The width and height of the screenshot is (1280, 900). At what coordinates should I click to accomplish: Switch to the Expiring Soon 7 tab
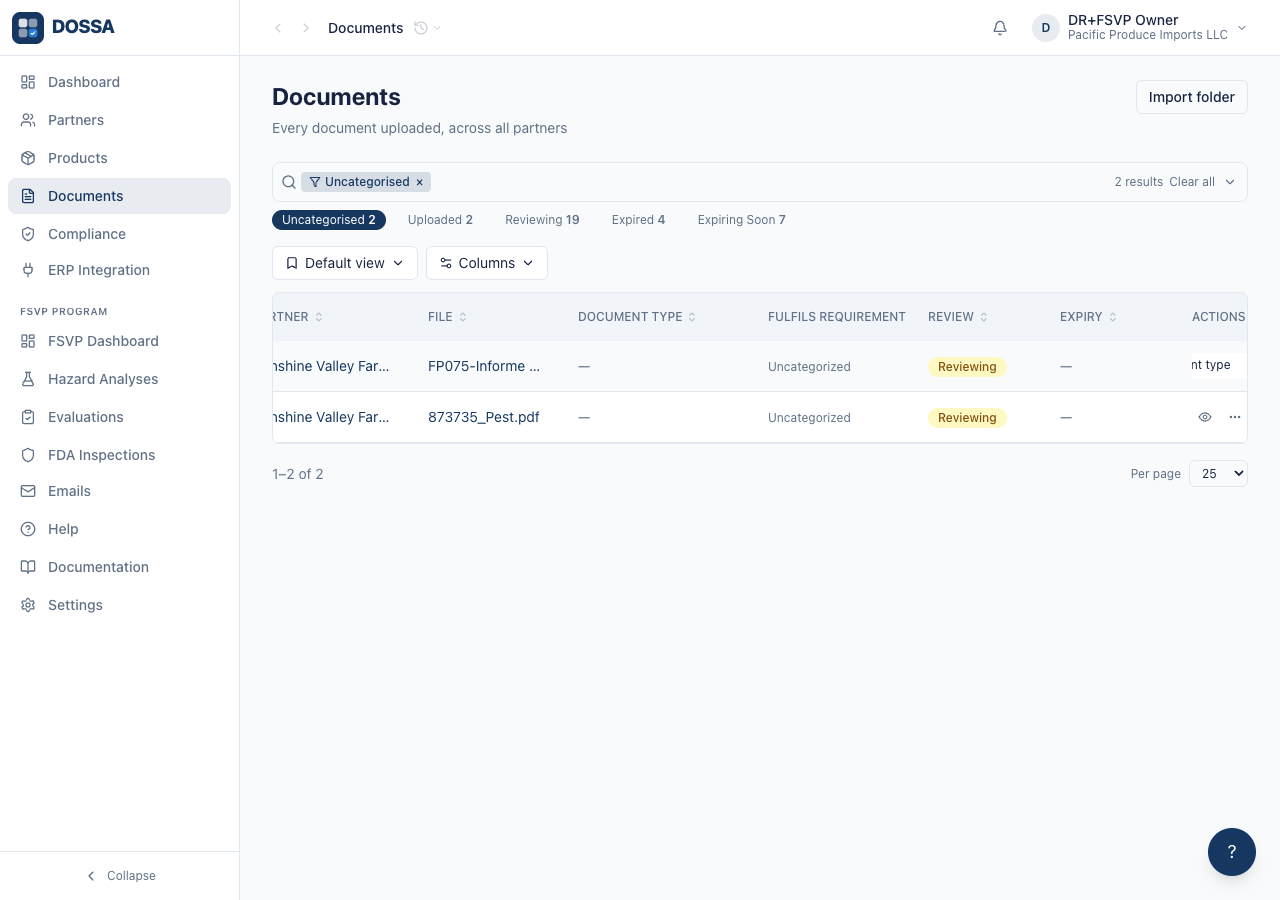[742, 220]
